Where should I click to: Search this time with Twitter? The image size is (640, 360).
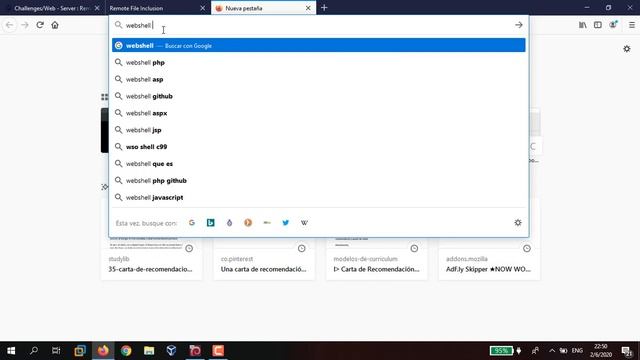pos(286,223)
